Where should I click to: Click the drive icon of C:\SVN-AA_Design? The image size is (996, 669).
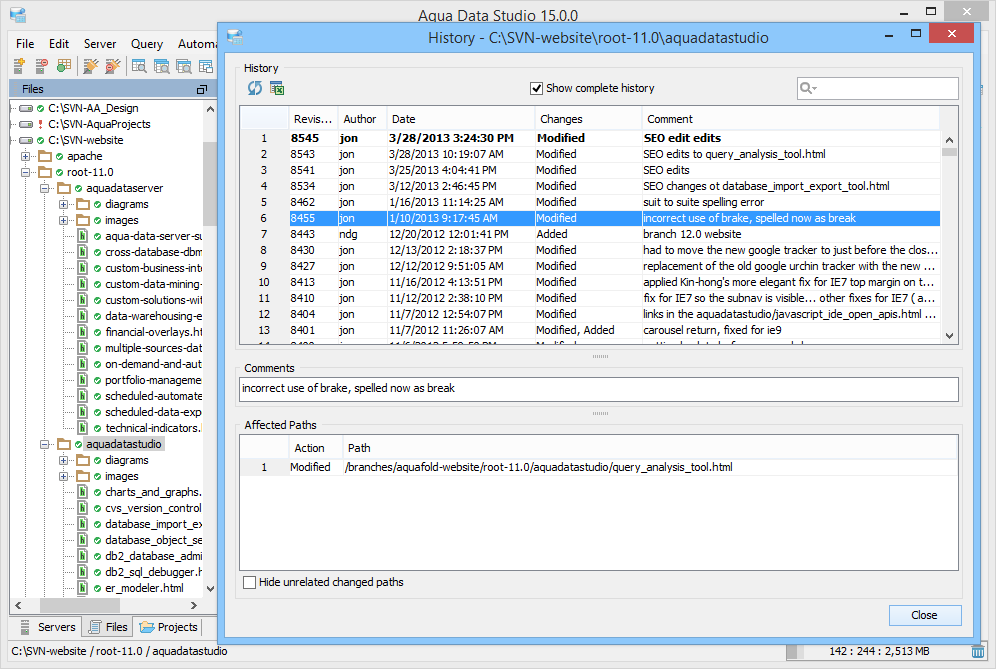[26, 109]
